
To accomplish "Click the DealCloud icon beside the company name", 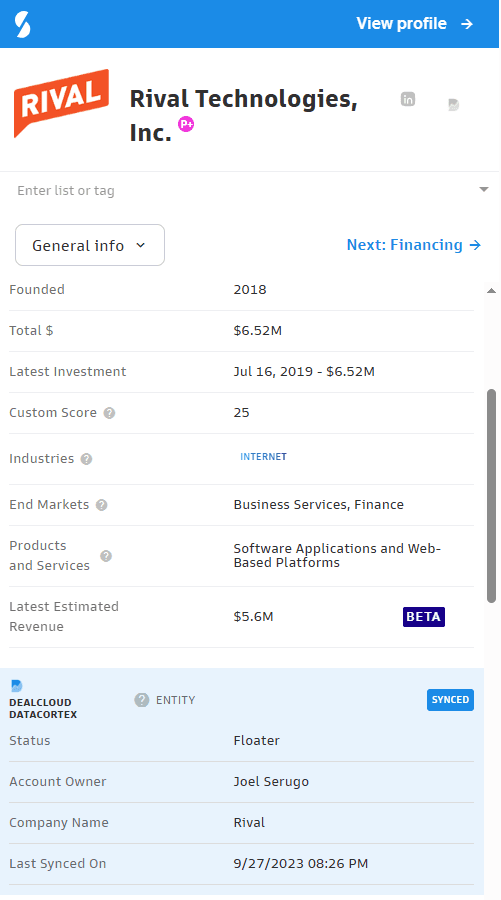I will [x=453, y=104].
